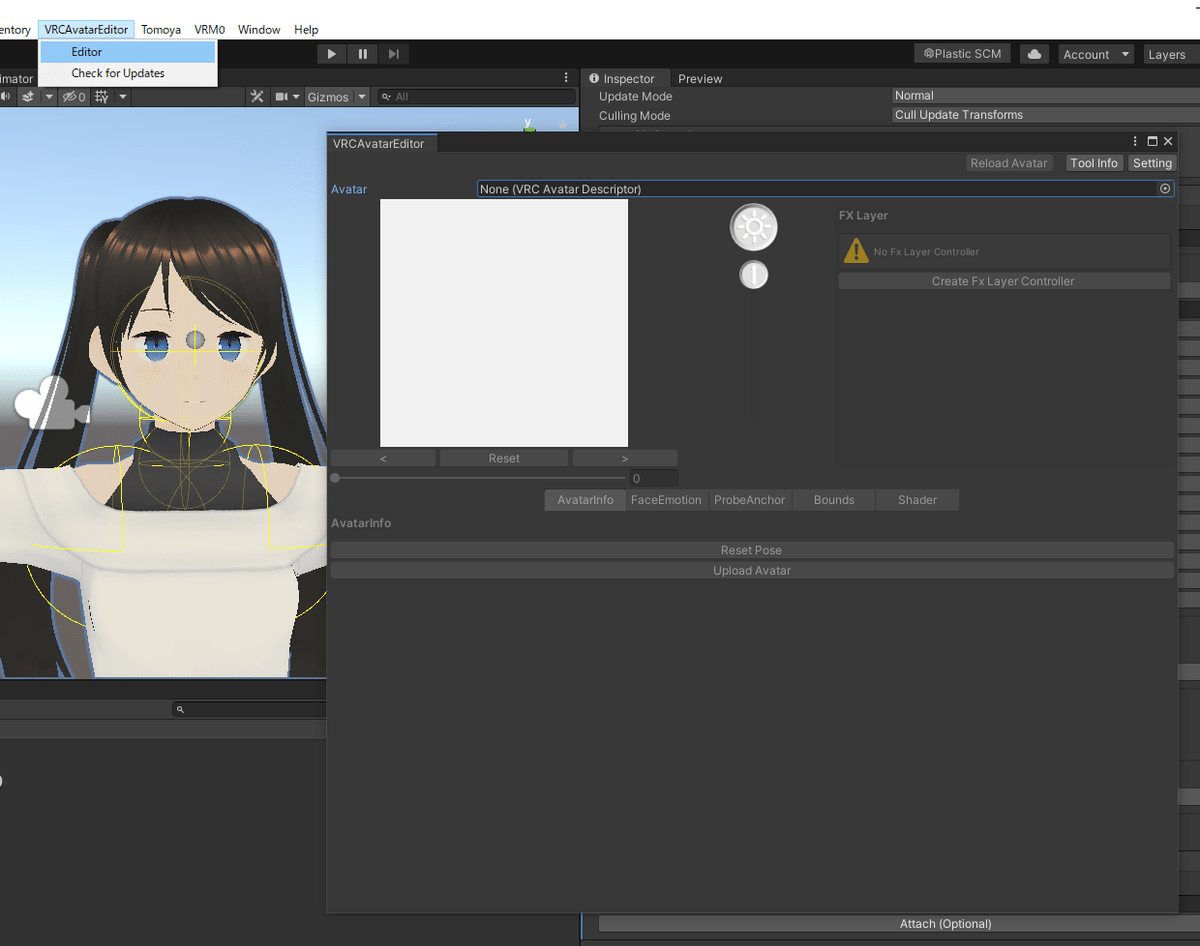The width and height of the screenshot is (1200, 946).
Task: Open the VRM0 menu
Action: (210, 30)
